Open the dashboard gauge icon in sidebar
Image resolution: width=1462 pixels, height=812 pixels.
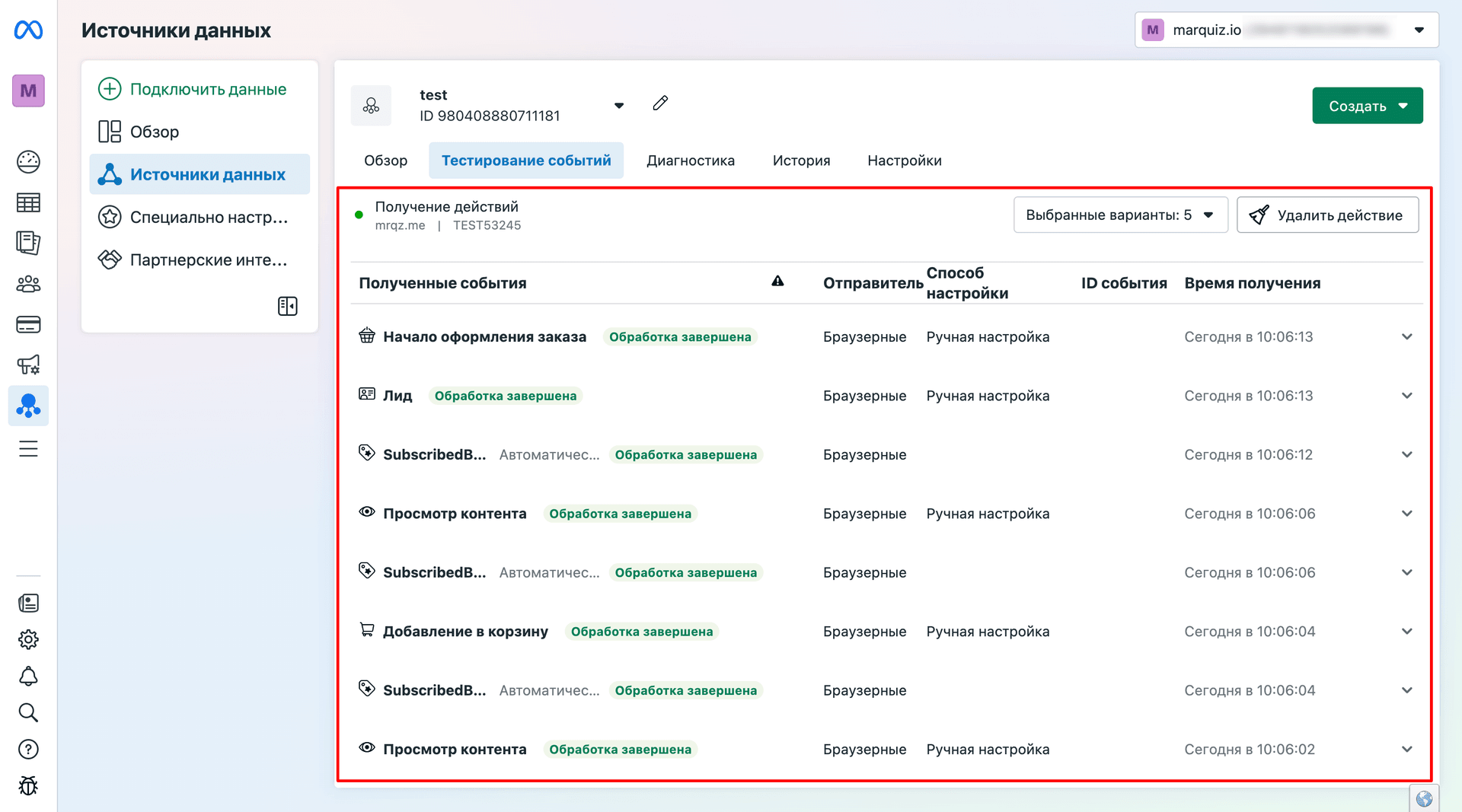[x=28, y=162]
